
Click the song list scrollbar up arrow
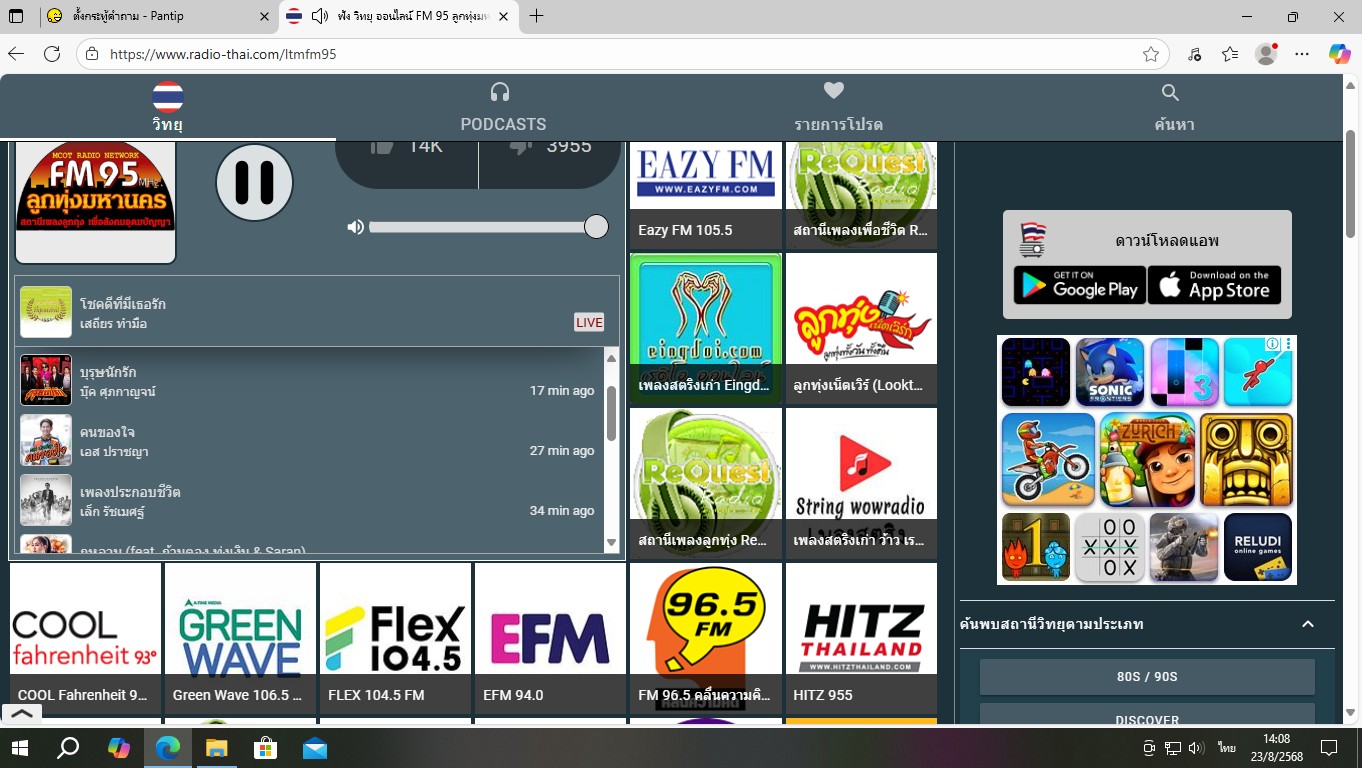(611, 358)
